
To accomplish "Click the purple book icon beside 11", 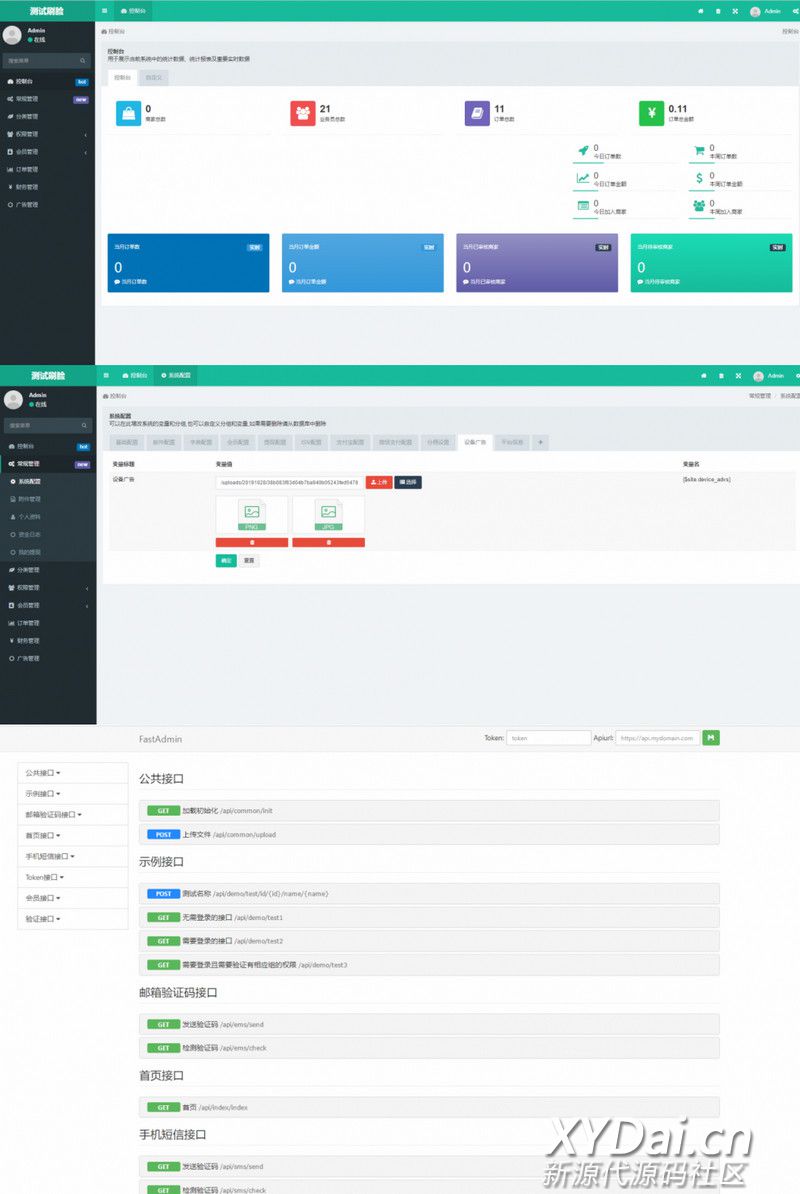I will [477, 113].
